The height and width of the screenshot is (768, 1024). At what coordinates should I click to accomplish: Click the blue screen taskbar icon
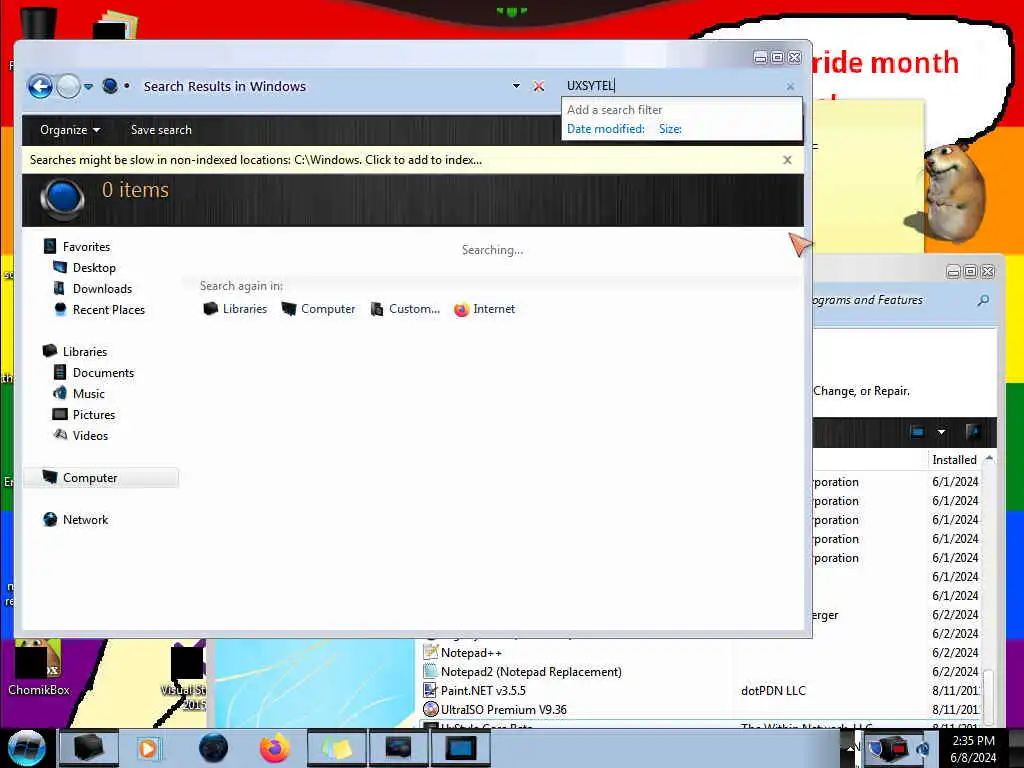[460, 748]
